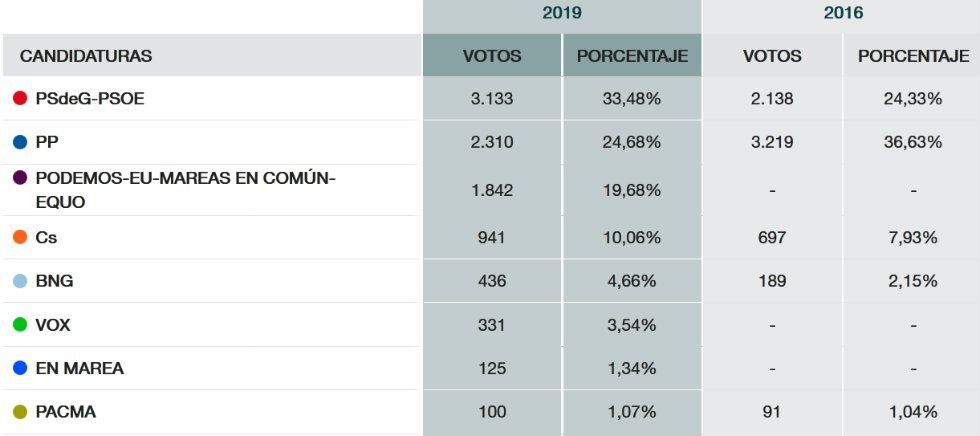The height and width of the screenshot is (436, 980).
Task: Click the 2016 VOTOS column header
Action: click(772, 56)
